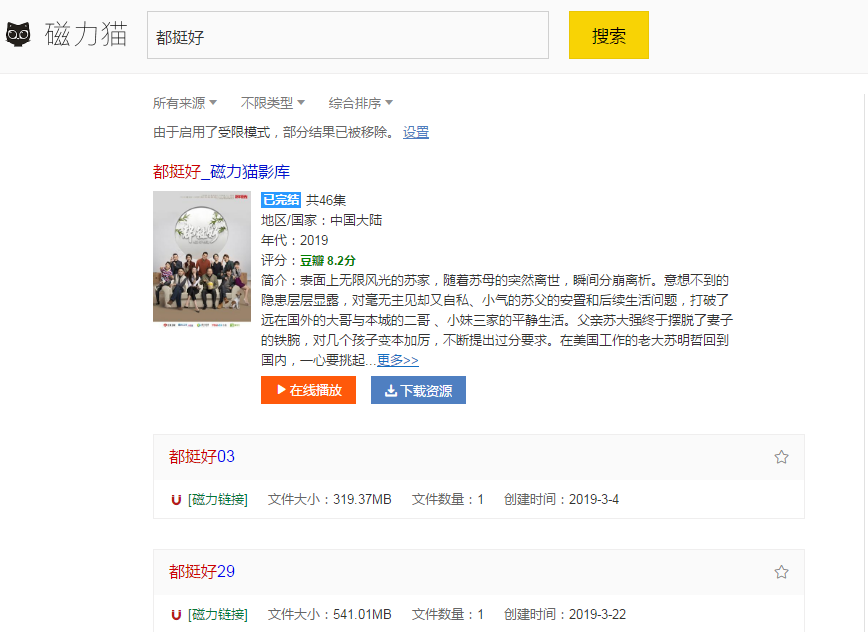Image resolution: width=868 pixels, height=632 pixels.
Task: Open the 都挺好29 result title
Action: [202, 572]
